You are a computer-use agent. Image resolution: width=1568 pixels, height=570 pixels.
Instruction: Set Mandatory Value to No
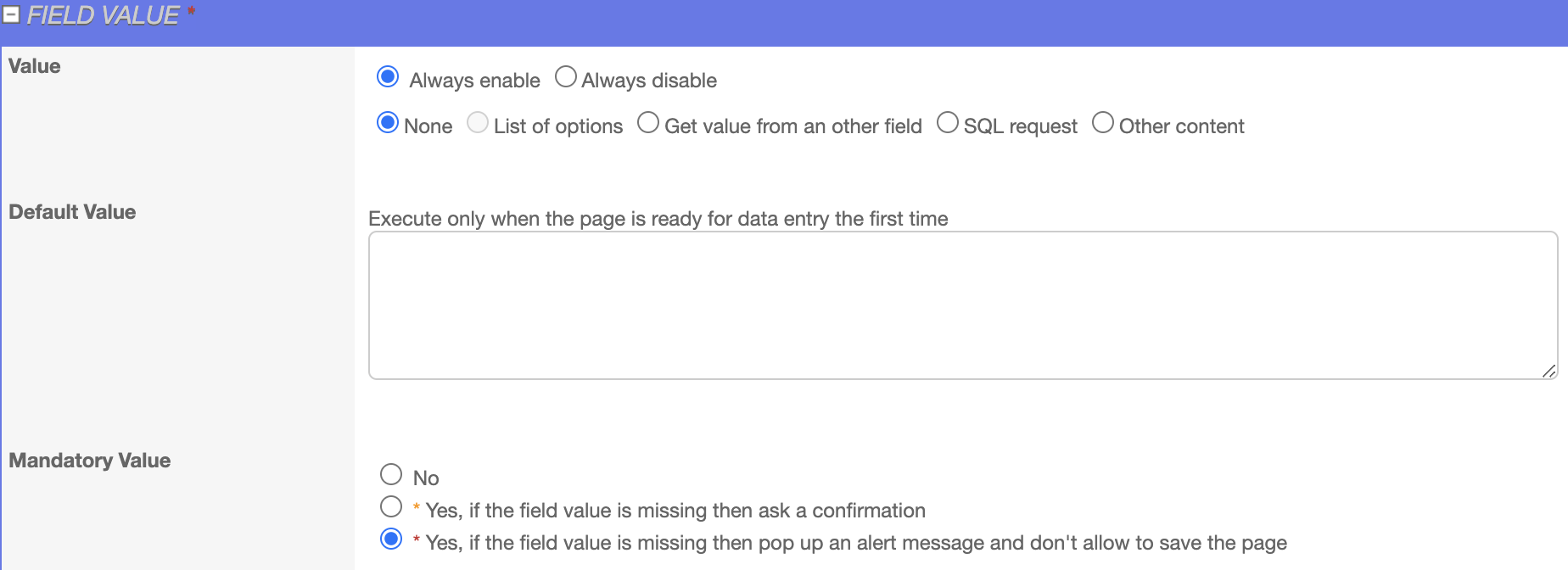391,474
